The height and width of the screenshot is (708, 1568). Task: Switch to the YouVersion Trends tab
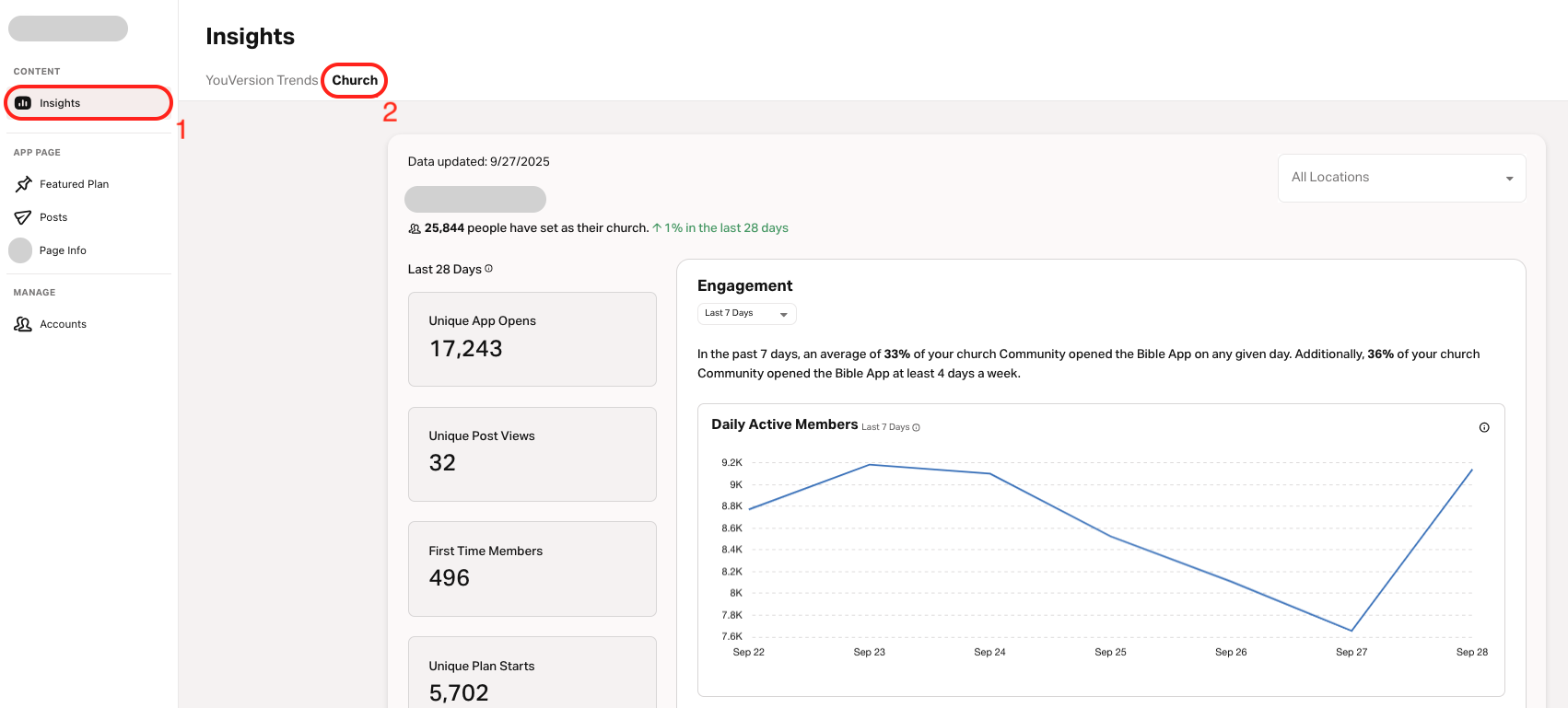coord(262,80)
